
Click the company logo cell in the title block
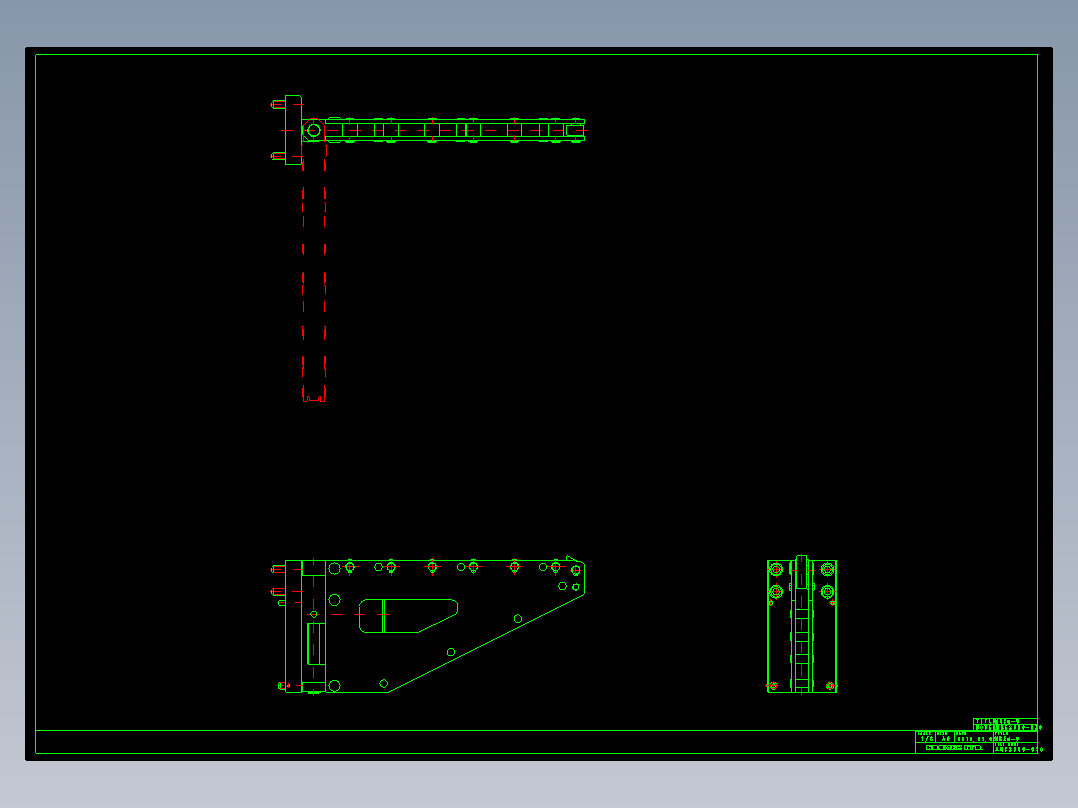coord(954,748)
